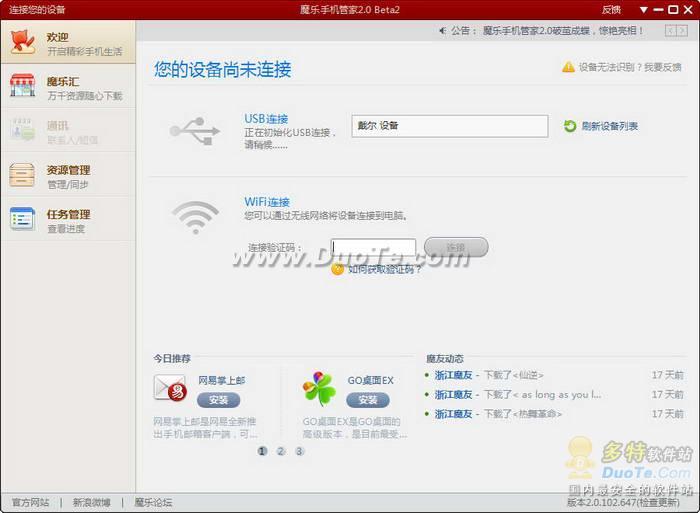Click the 连接验证码 input field
700x513 pixels.
pyautogui.click(x=374, y=247)
